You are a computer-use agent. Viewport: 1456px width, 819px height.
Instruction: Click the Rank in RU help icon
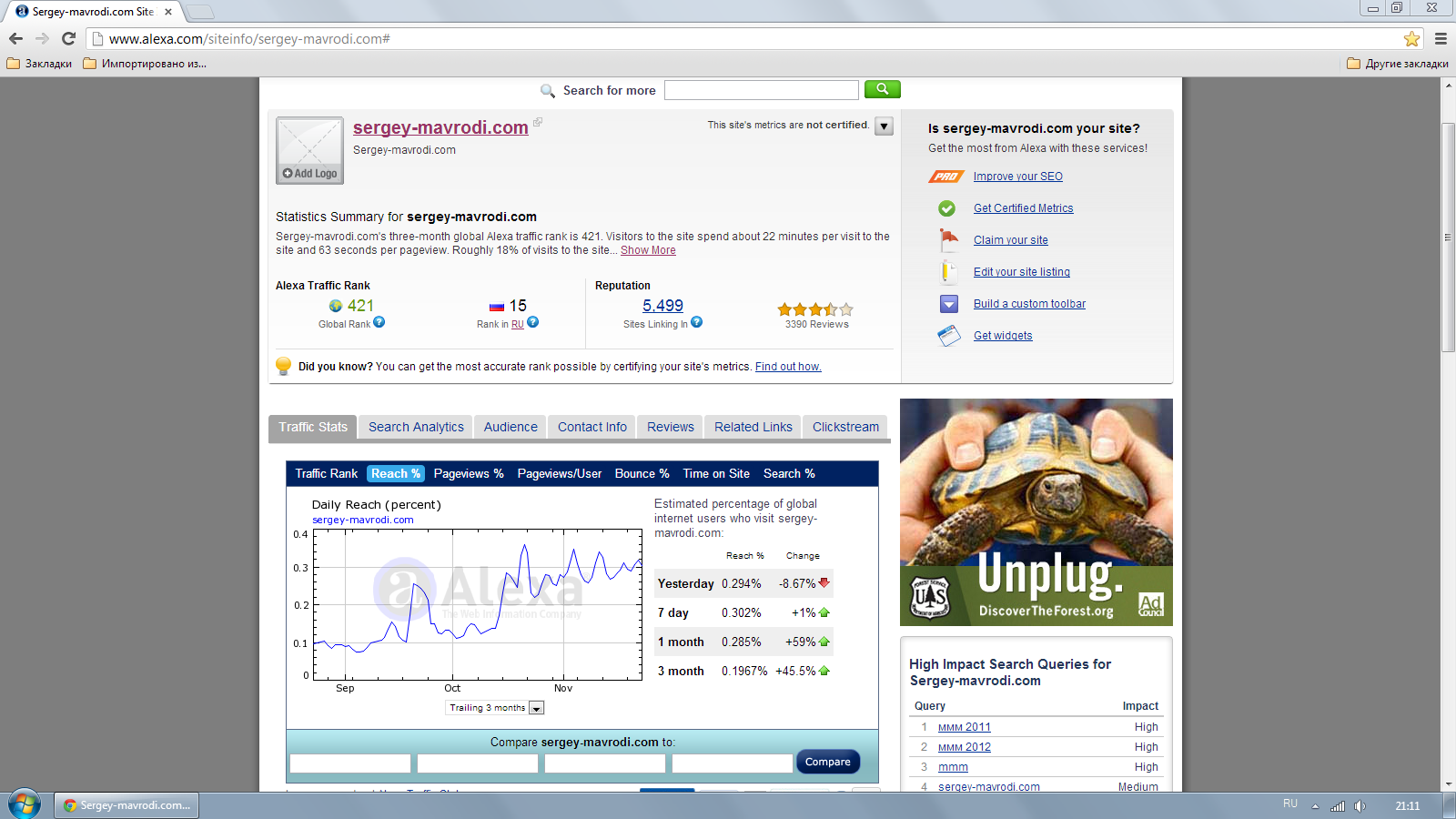(532, 322)
